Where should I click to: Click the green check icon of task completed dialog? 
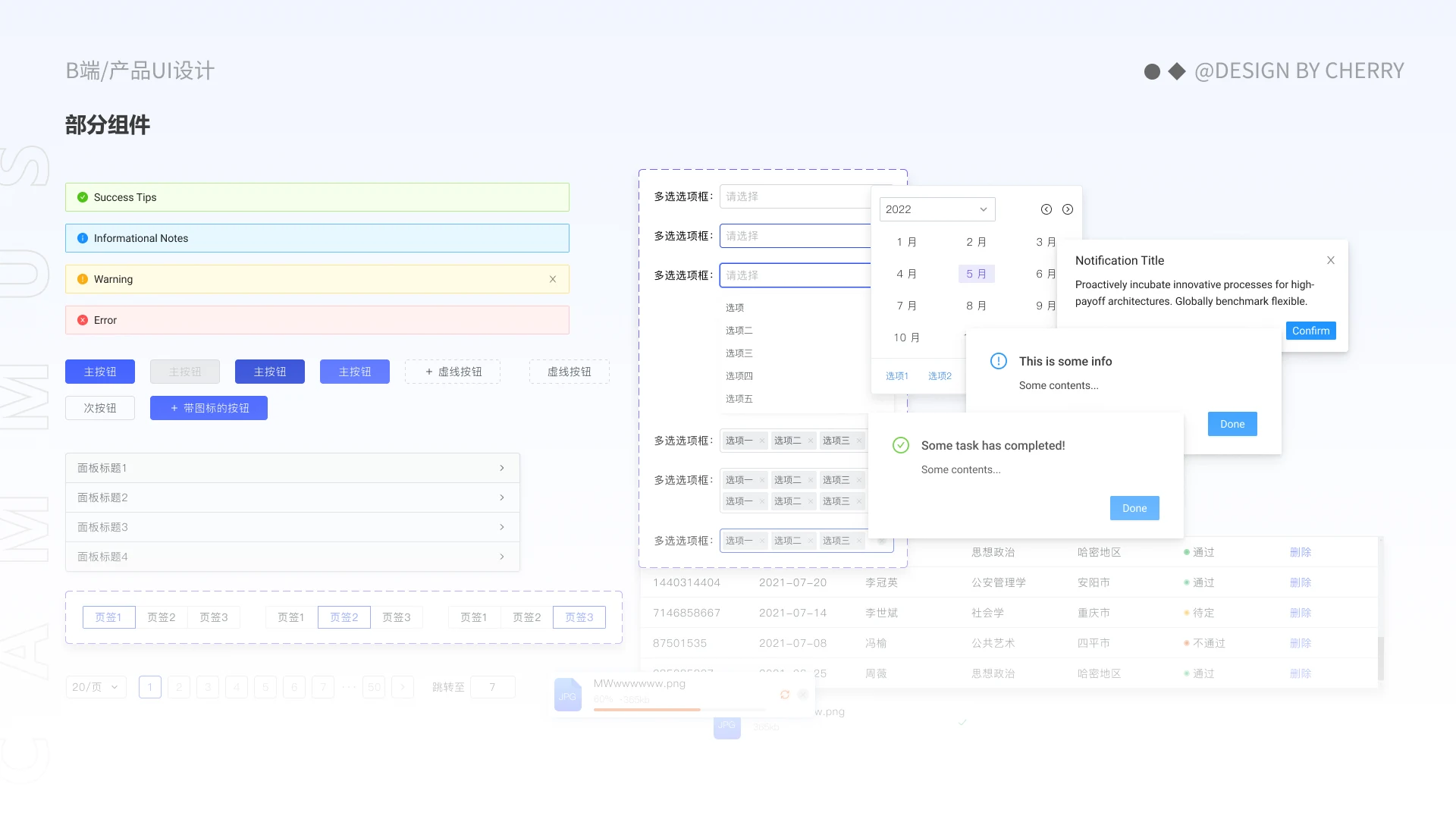[x=901, y=445]
